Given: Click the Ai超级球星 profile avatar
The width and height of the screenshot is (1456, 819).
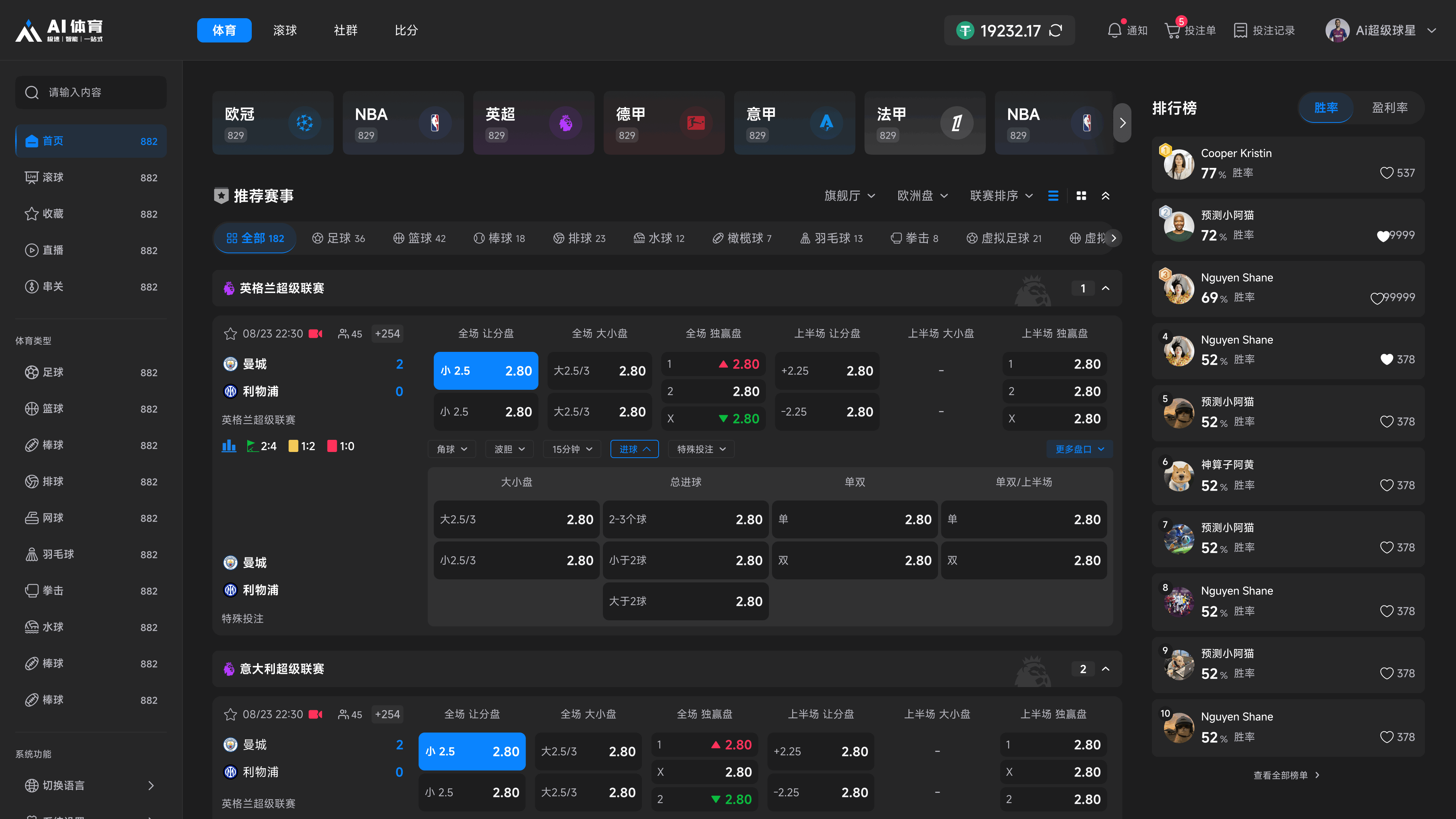Looking at the screenshot, I should tap(1337, 30).
